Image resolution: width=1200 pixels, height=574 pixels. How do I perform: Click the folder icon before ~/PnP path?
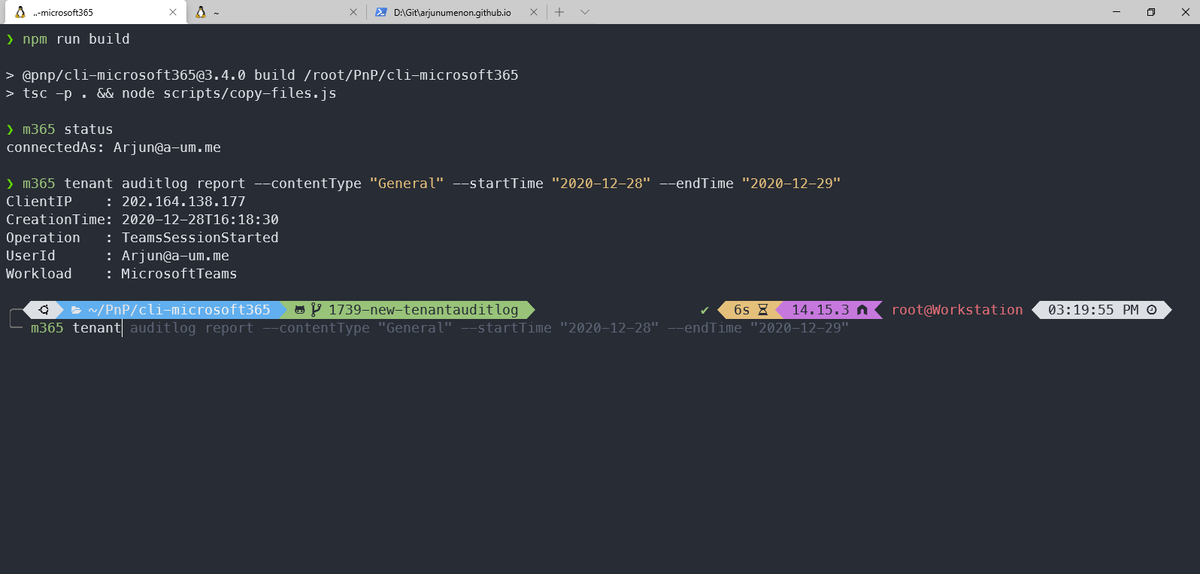pos(76,310)
